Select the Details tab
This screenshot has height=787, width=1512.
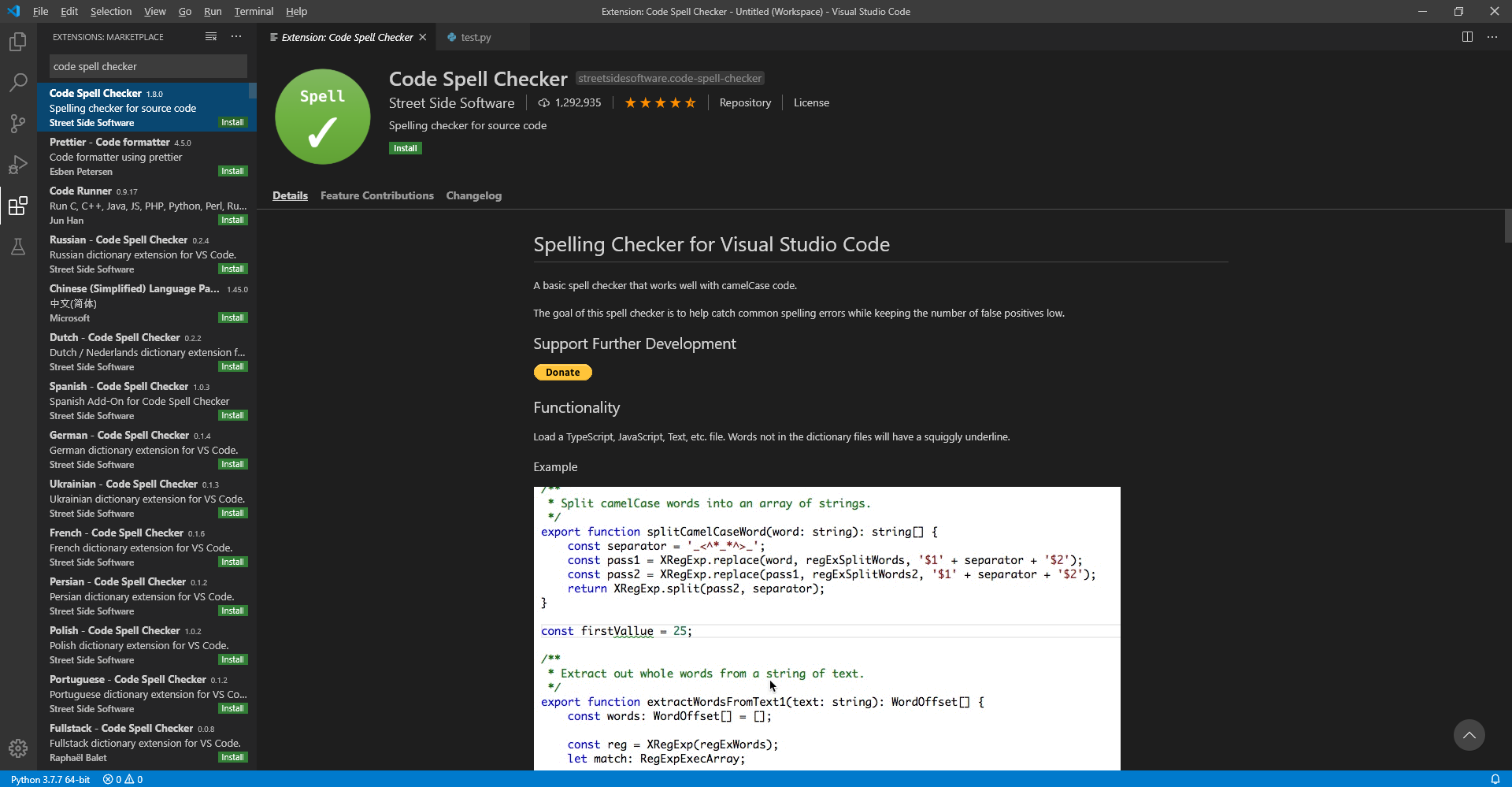coord(290,195)
